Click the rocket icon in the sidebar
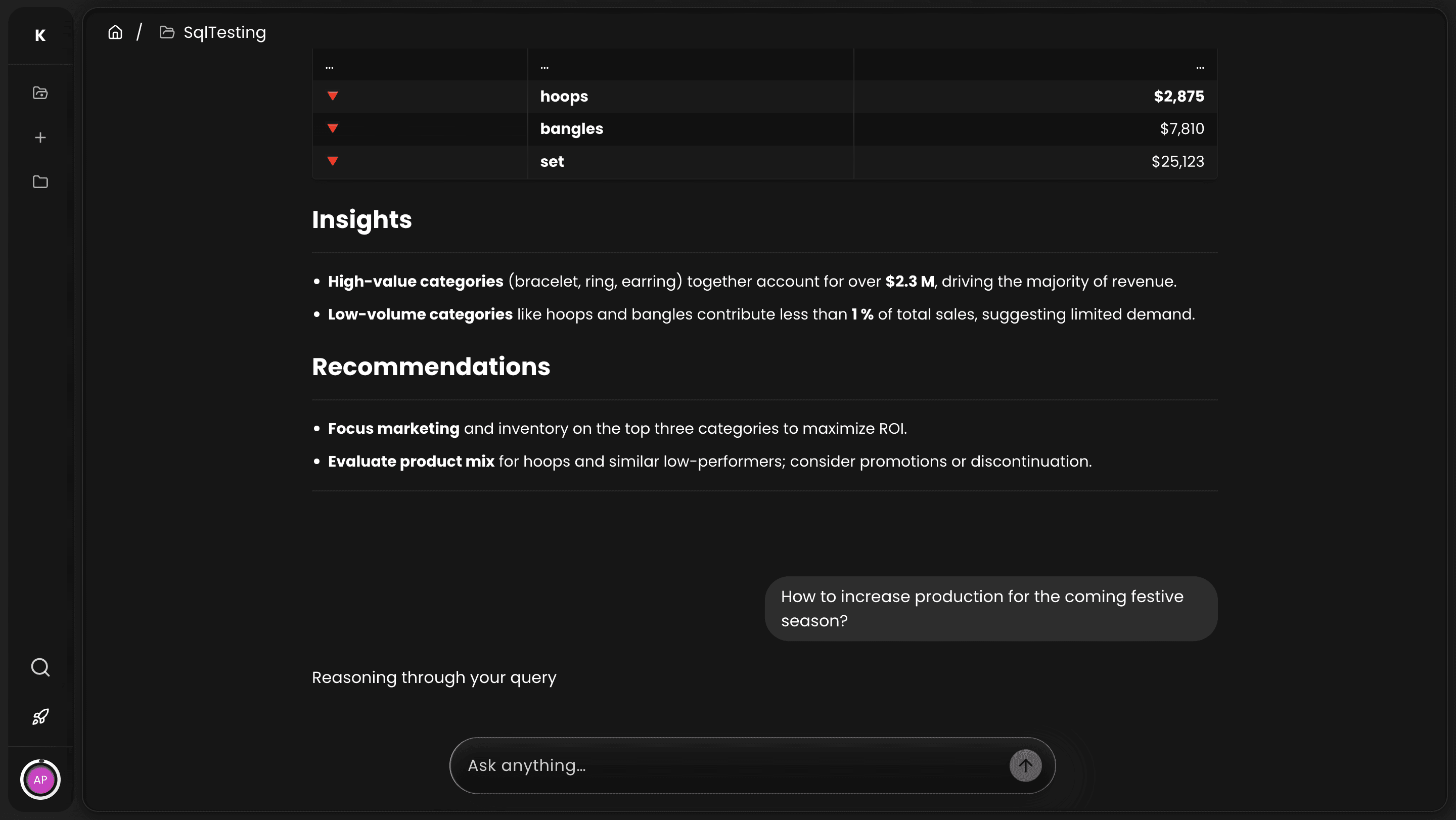Image resolution: width=1456 pixels, height=820 pixels. pos(40,716)
